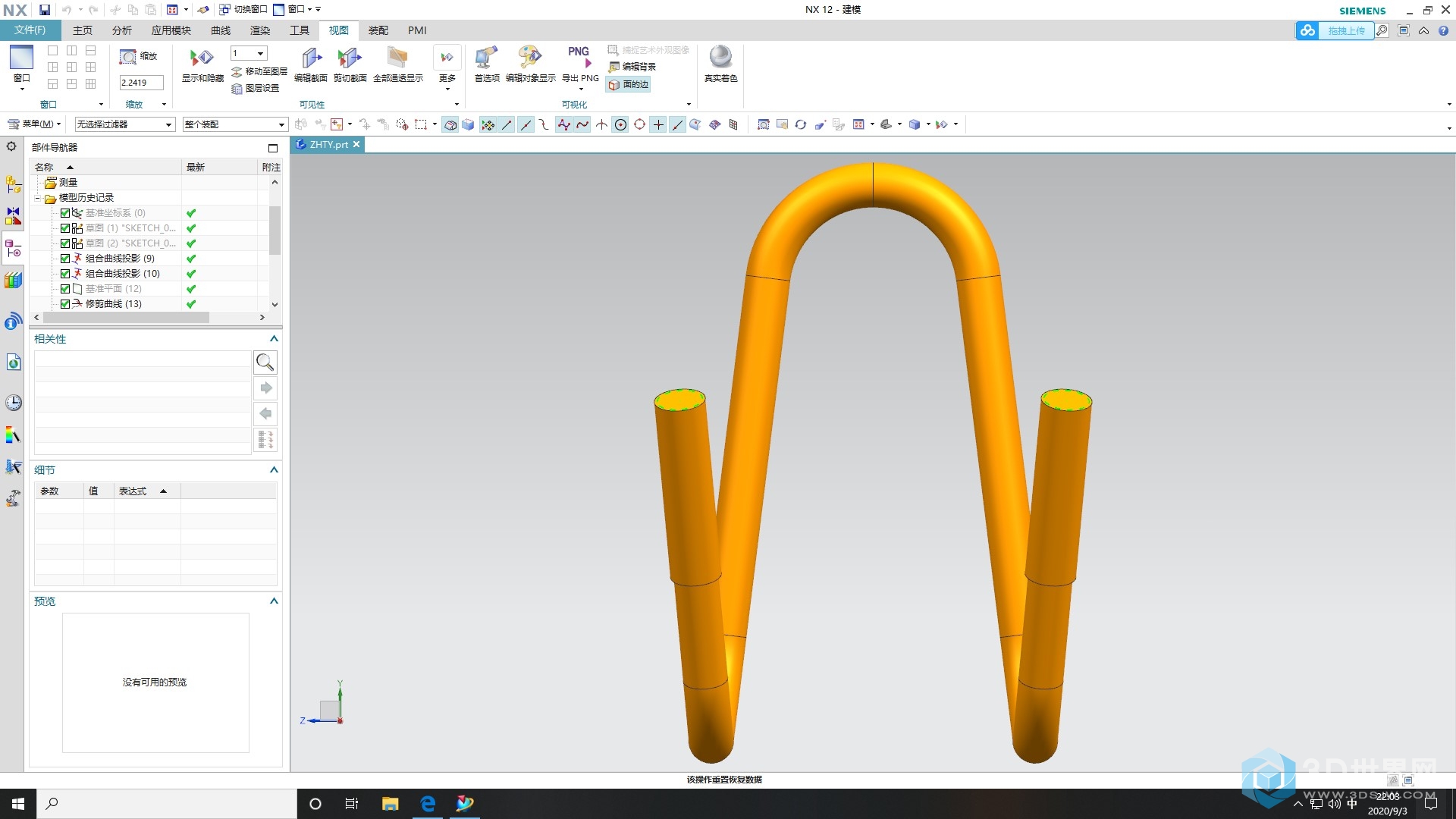Click the Arc Center snap icon
Screen dimensions: 1456x819
[620, 125]
